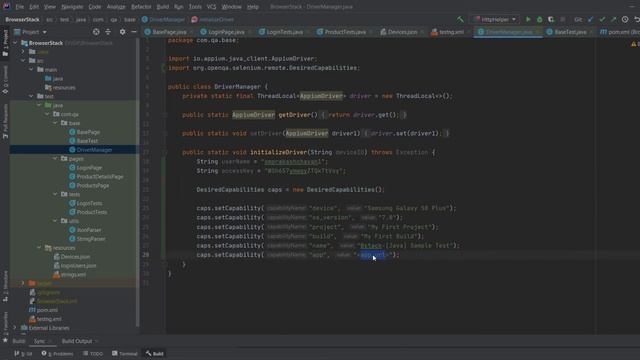The image size is (640, 360).
Task: Click the Git update project arrow icon
Action: point(591,19)
